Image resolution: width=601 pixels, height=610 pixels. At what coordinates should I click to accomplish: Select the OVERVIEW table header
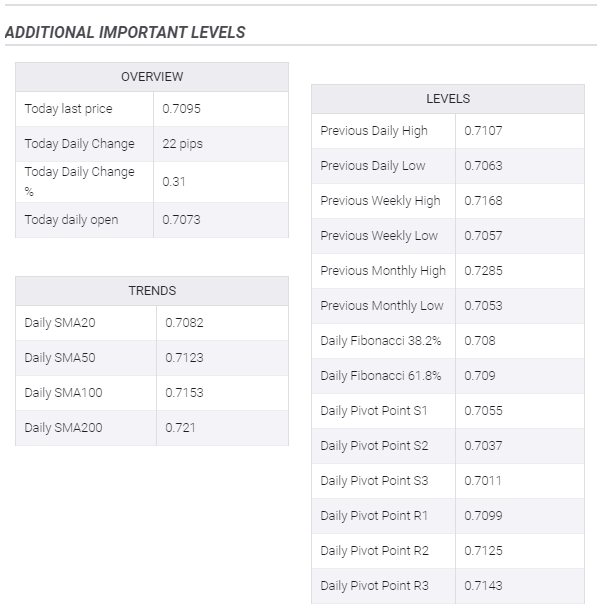[152, 77]
